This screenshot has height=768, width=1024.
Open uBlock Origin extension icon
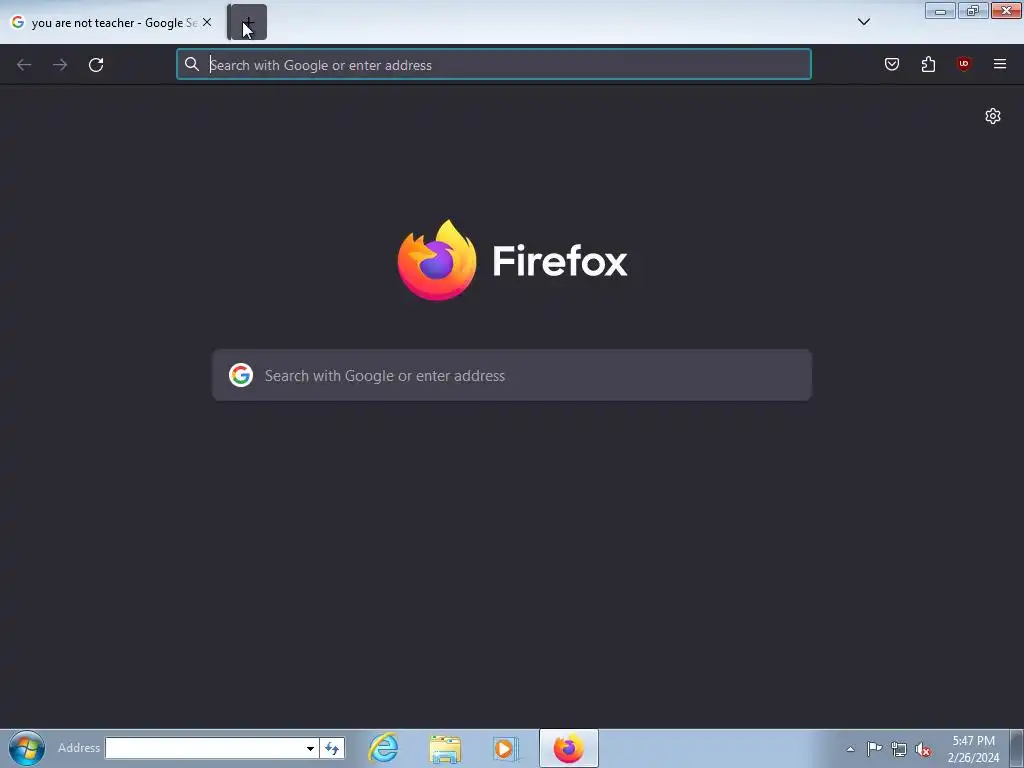coord(963,64)
